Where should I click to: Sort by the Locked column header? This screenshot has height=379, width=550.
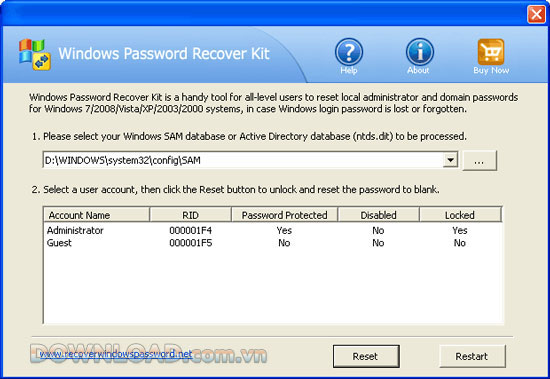point(460,215)
